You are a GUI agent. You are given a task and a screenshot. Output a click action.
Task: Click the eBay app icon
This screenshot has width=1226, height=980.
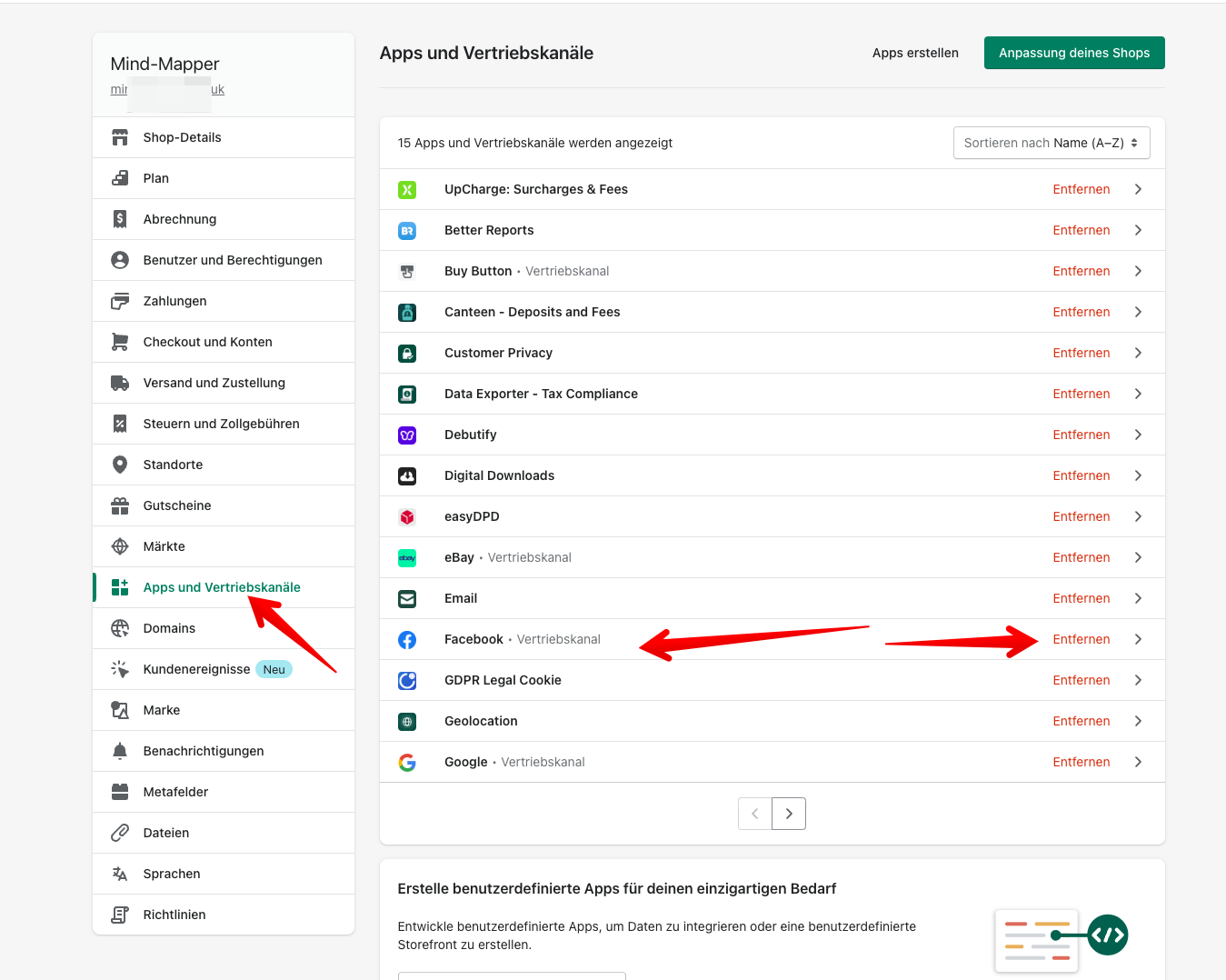(x=407, y=558)
